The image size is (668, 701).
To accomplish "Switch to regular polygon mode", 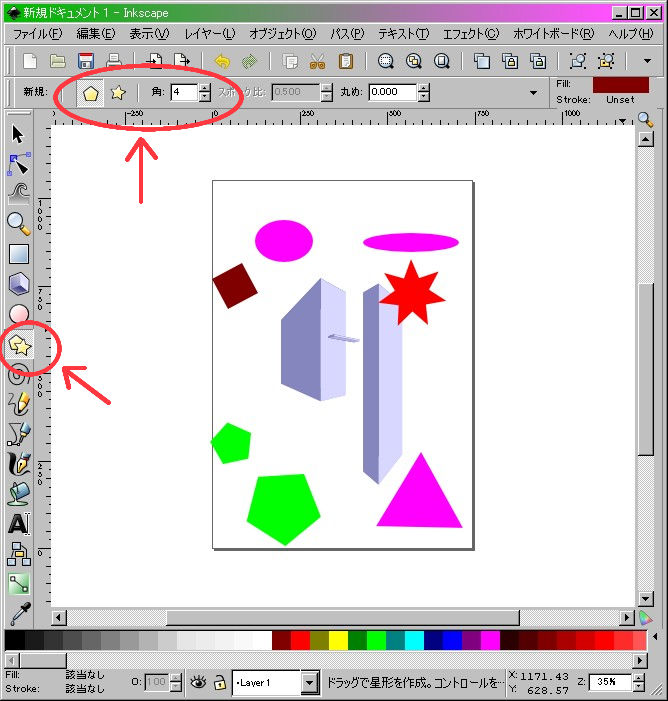I will coord(90,93).
